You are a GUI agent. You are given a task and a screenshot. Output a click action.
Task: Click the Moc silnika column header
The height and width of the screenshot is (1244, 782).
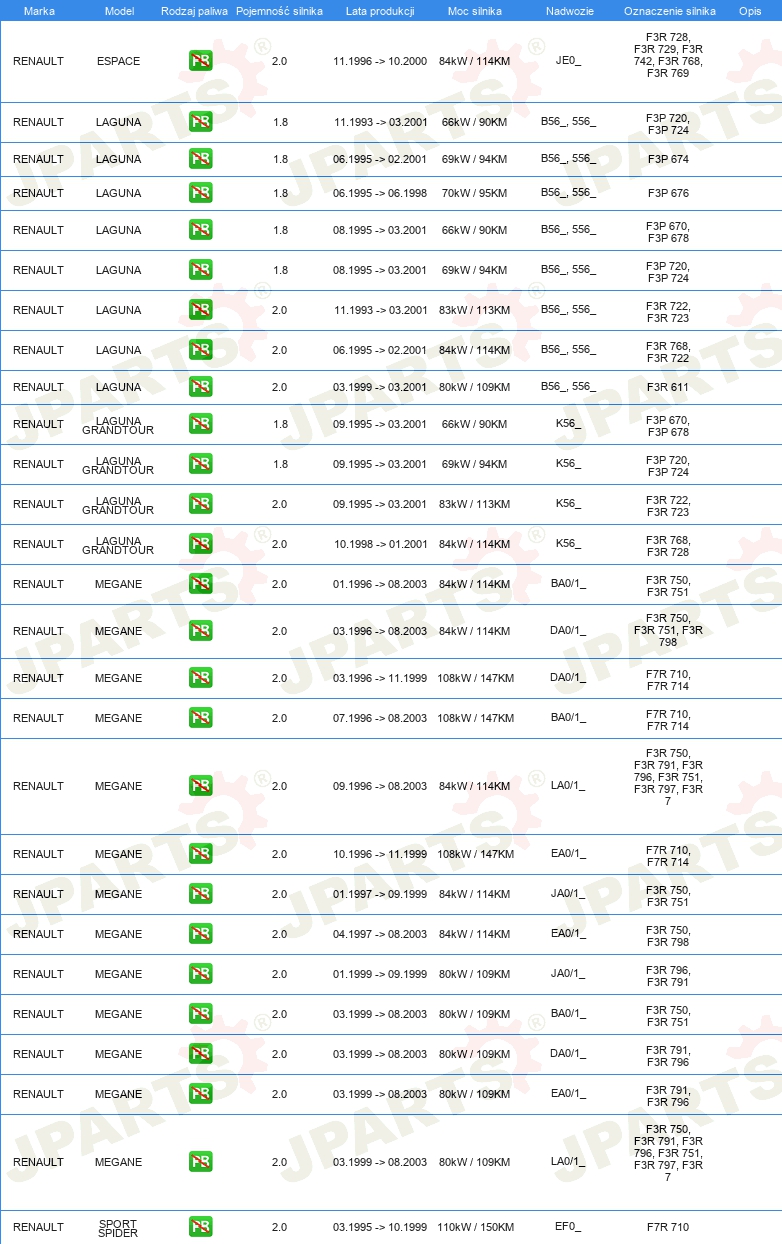pos(475,11)
